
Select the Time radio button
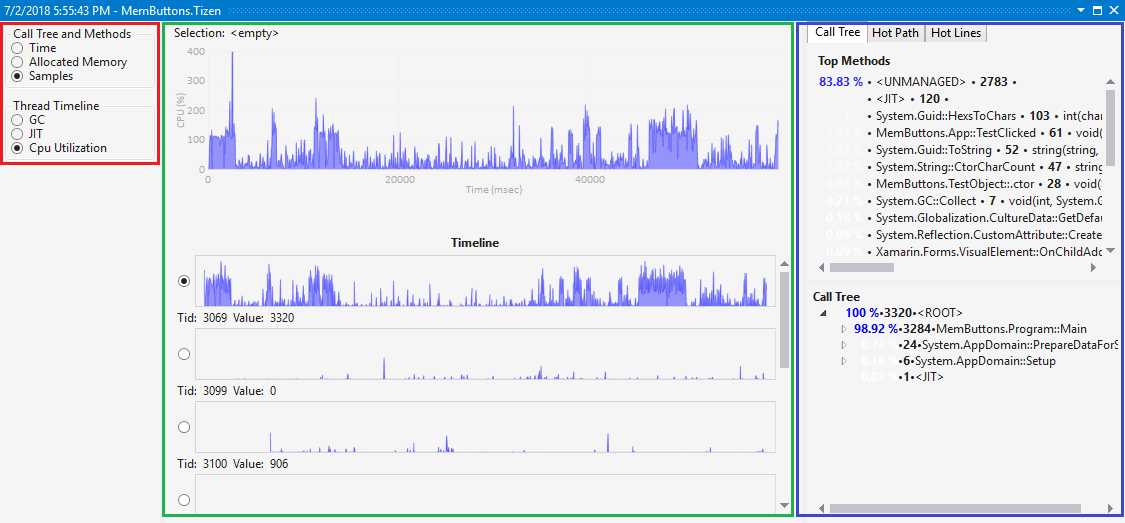pos(17,48)
